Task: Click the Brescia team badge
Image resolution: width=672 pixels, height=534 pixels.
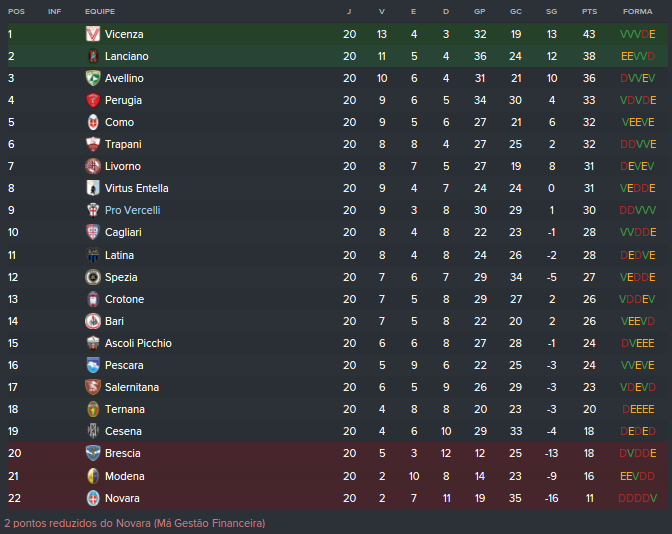Action: 93,453
